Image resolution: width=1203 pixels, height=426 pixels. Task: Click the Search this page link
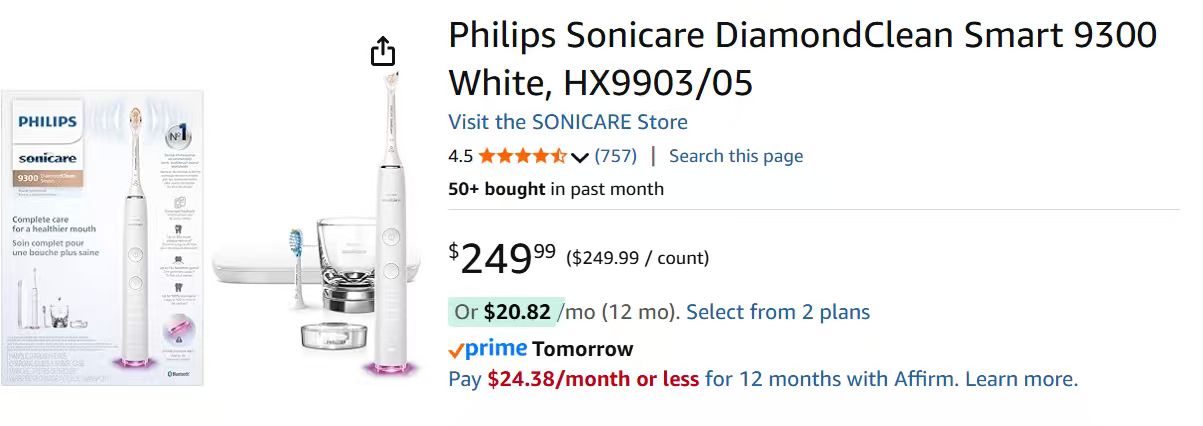point(735,156)
